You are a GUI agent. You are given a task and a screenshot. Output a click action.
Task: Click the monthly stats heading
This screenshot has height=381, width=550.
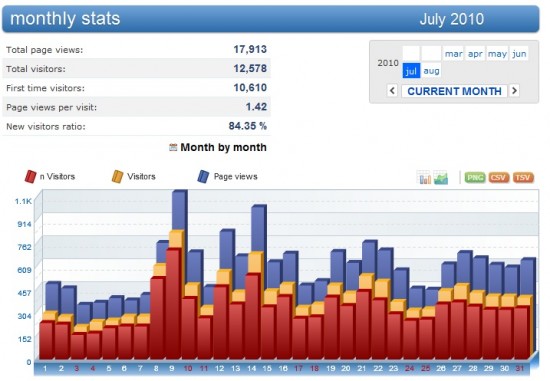pyautogui.click(x=65, y=18)
